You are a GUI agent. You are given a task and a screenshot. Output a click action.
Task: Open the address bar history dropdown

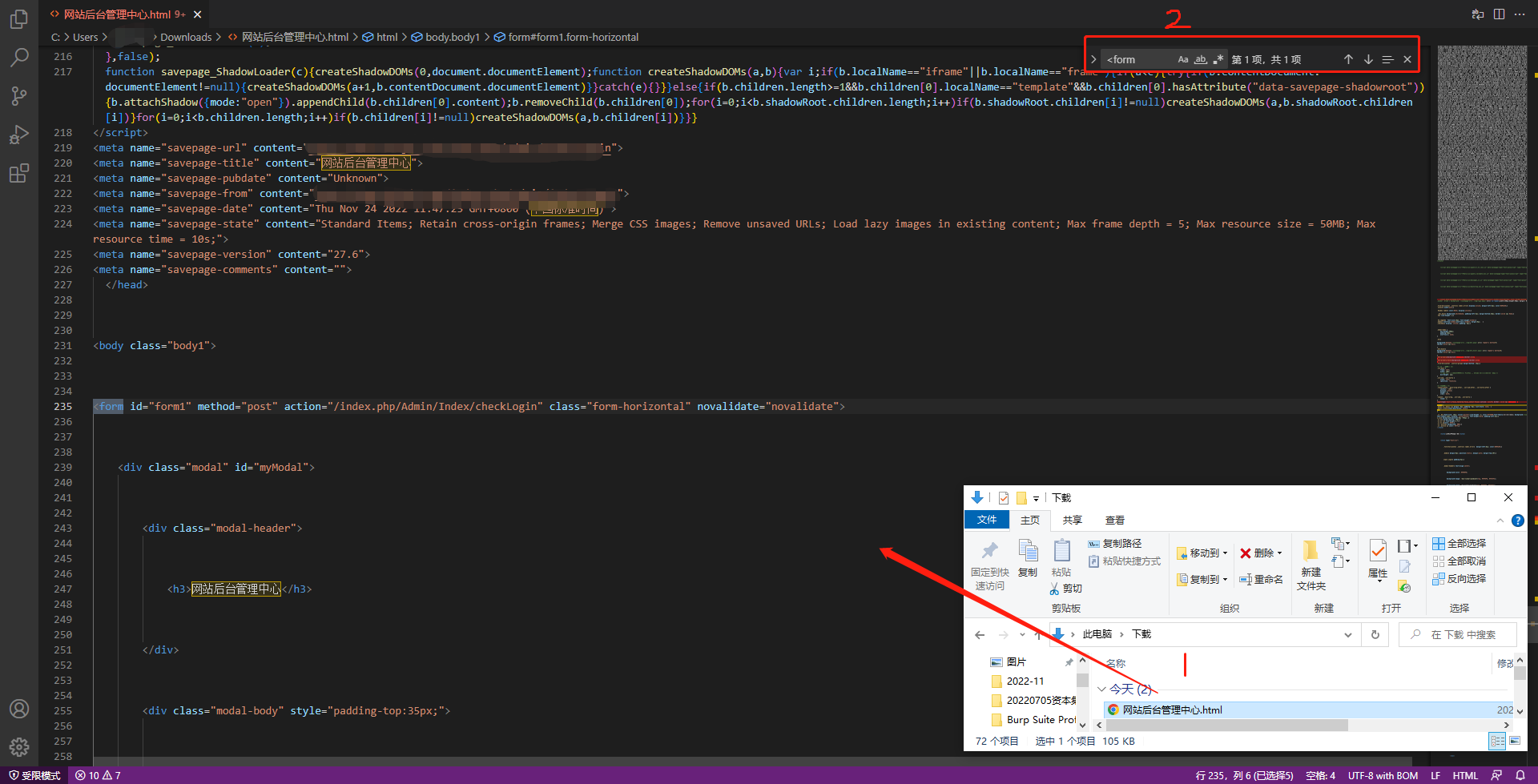point(1348,634)
